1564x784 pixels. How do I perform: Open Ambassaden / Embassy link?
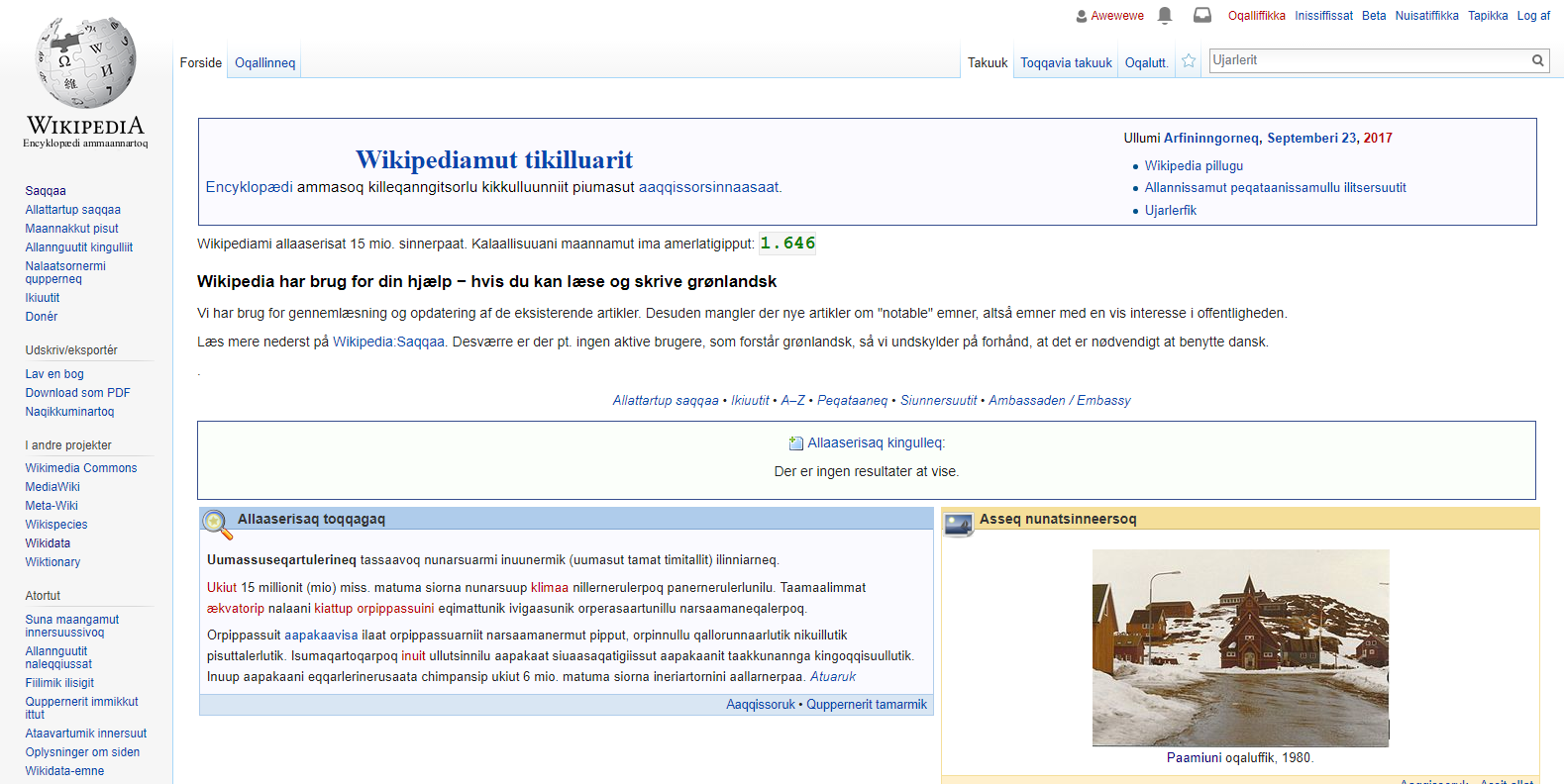click(x=1059, y=401)
